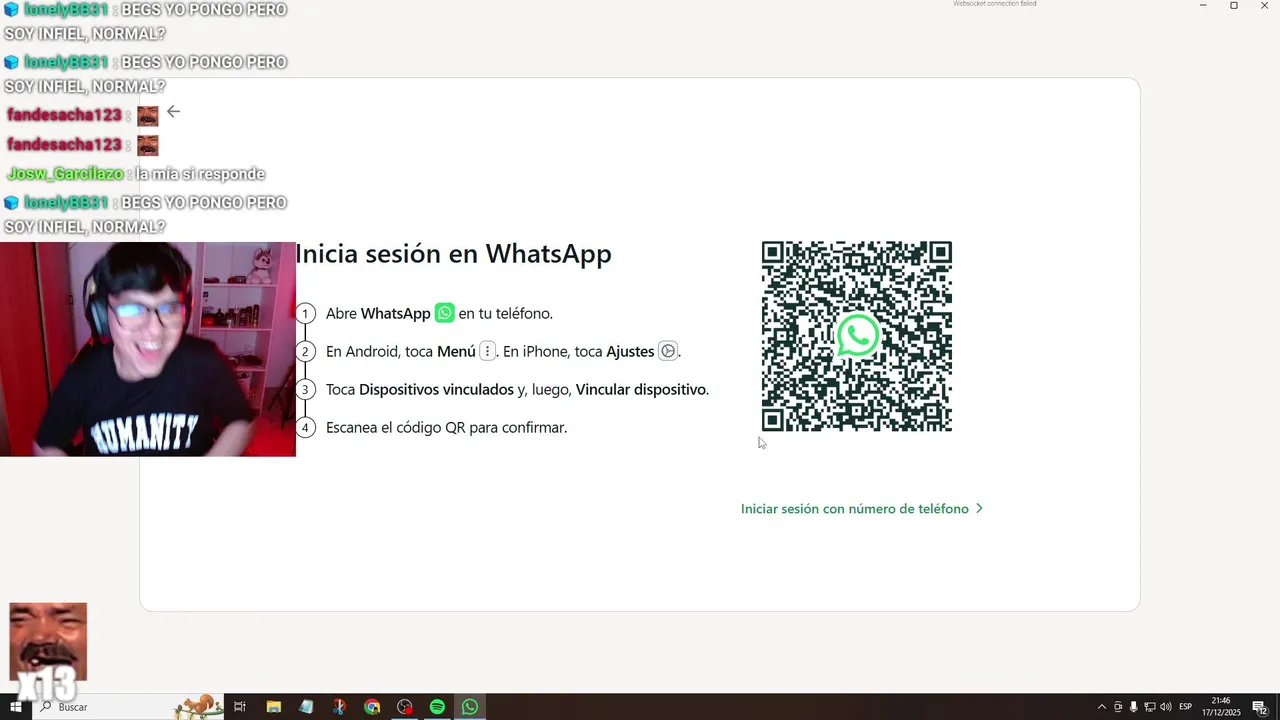Maximize the WhatsApp window

[x=1234, y=6]
